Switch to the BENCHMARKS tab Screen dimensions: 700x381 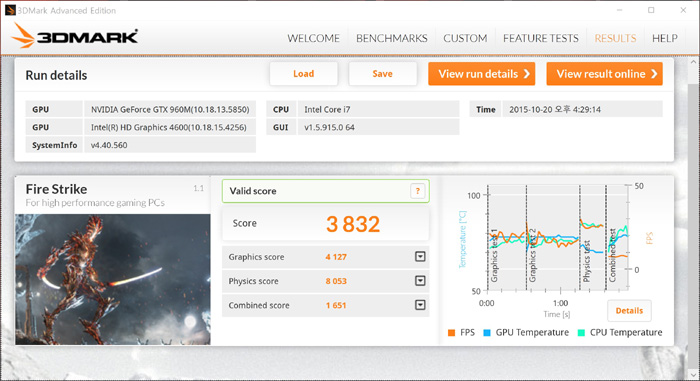(x=392, y=38)
